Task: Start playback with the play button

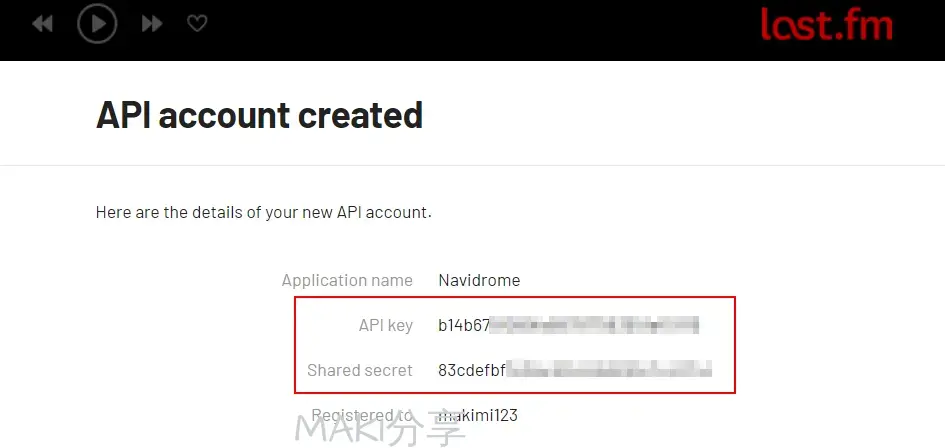Action: click(x=97, y=24)
